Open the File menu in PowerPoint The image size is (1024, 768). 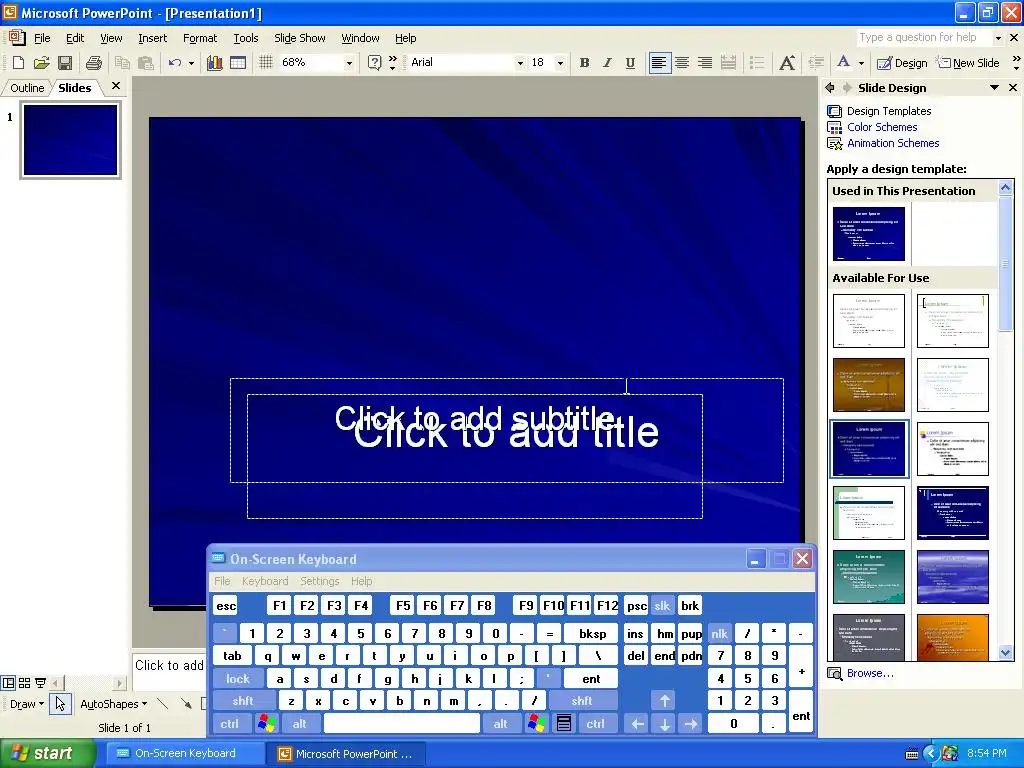click(x=42, y=38)
